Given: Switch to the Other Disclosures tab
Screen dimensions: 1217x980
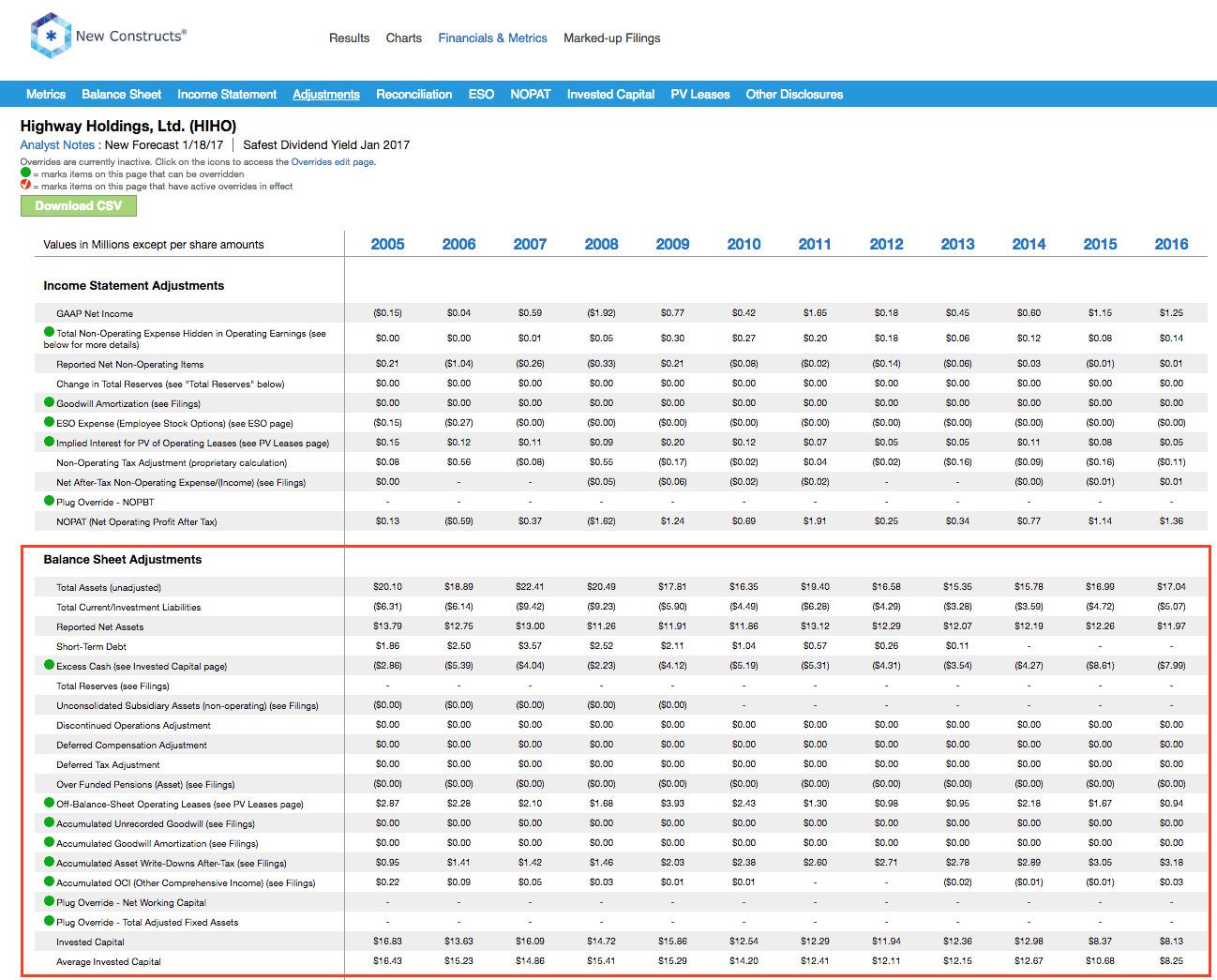Looking at the screenshot, I should click(794, 95).
